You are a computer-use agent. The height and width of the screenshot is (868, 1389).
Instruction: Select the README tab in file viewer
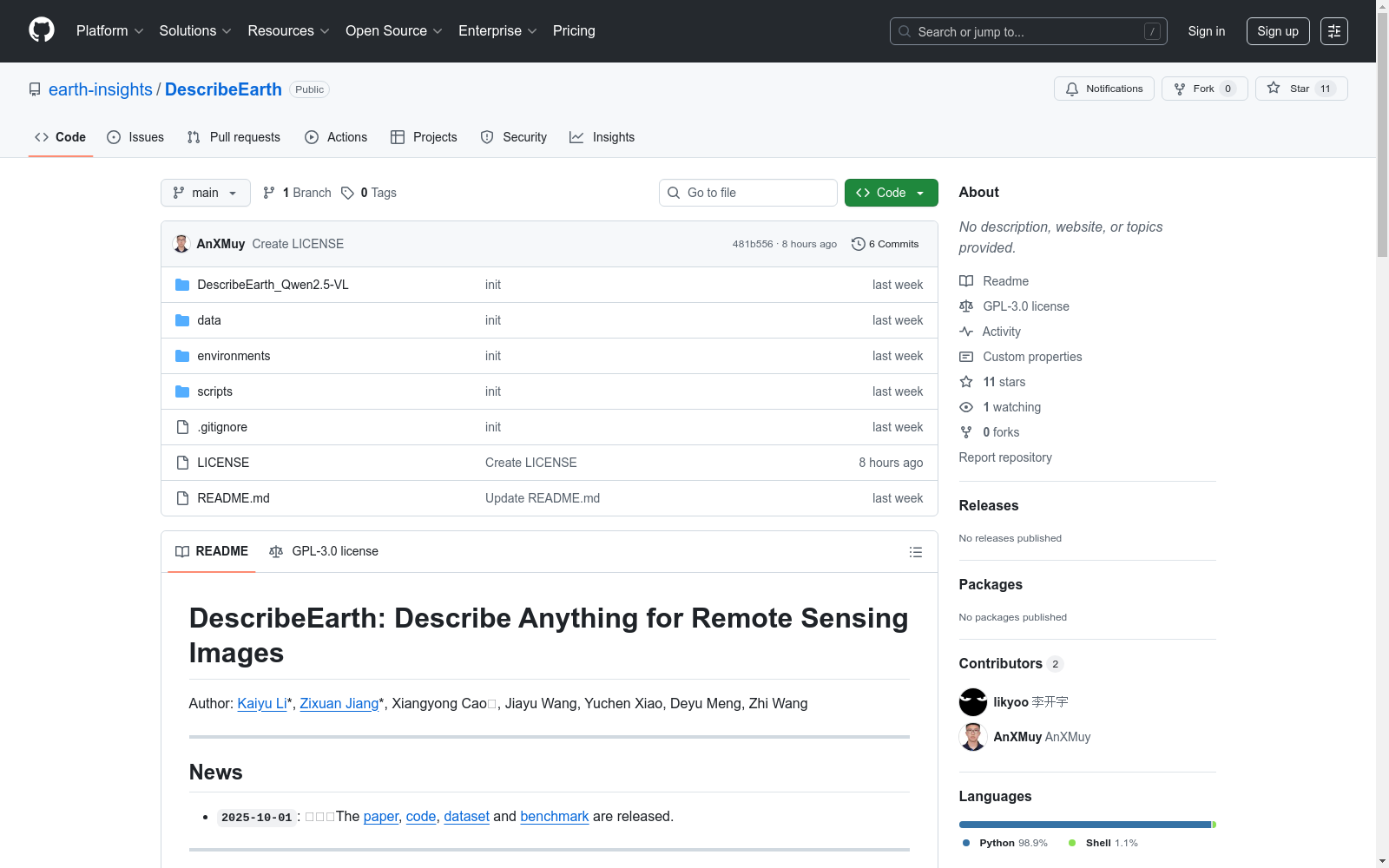(x=212, y=552)
